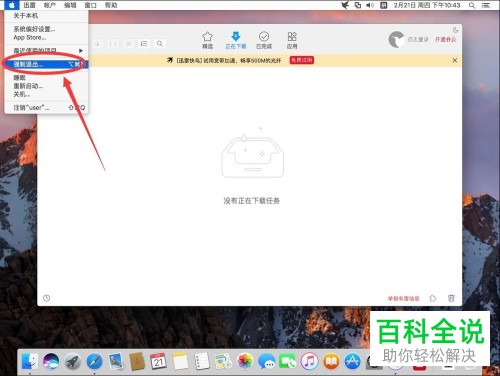This screenshot has width=500, height=376.
Task: Select 关机 shut down menu item
Action: [x=46, y=94]
